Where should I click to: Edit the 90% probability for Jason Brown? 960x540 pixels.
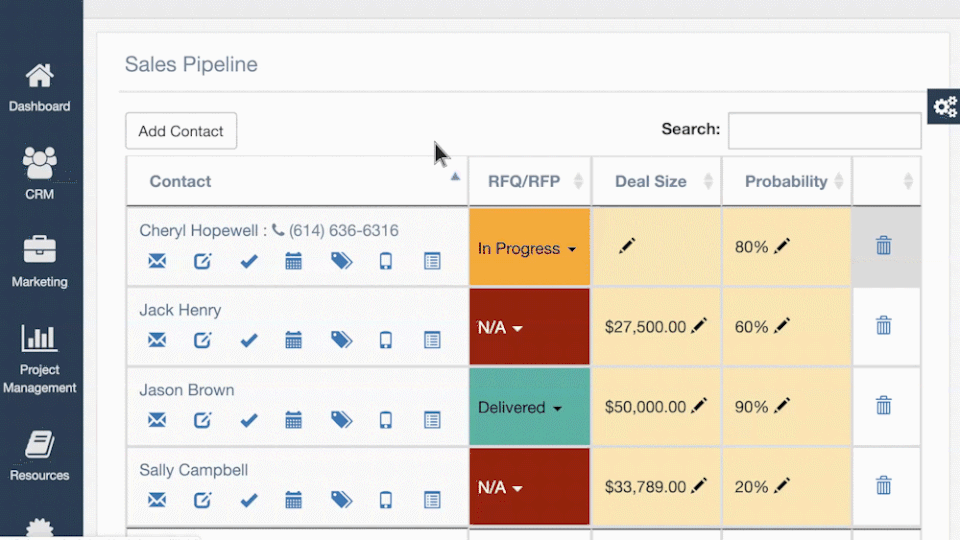pyautogui.click(x=782, y=406)
